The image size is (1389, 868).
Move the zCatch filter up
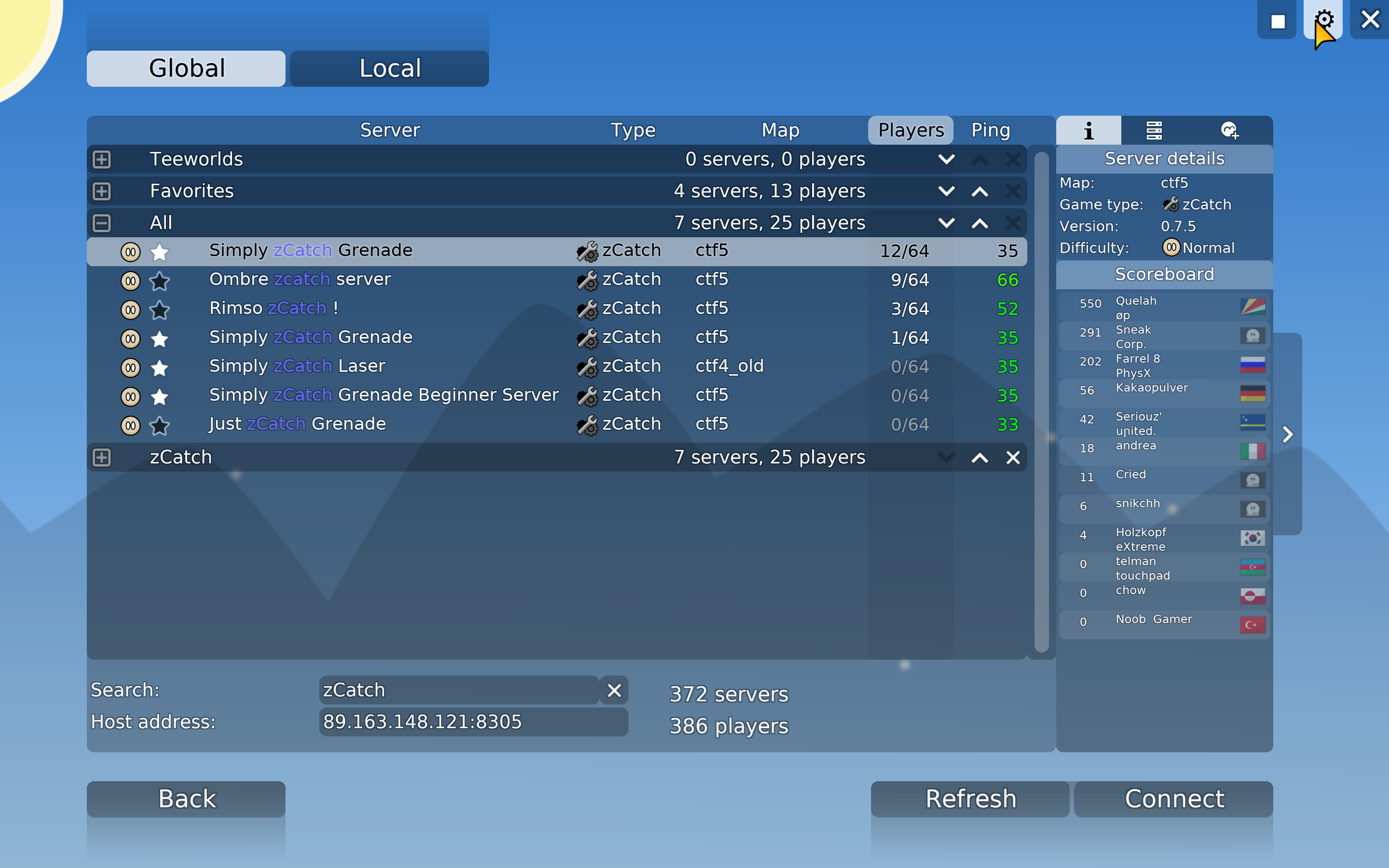[x=980, y=458]
